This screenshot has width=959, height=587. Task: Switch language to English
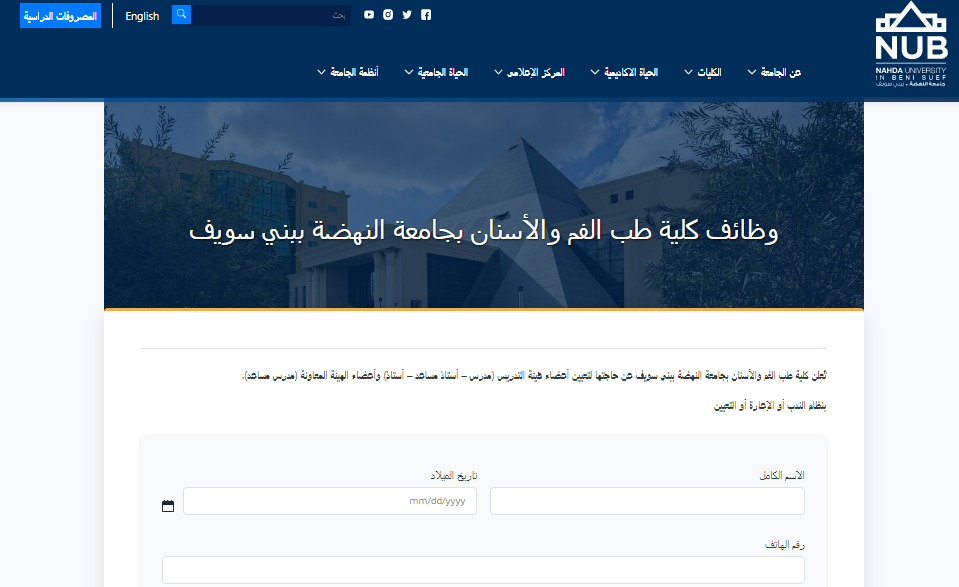(x=142, y=16)
